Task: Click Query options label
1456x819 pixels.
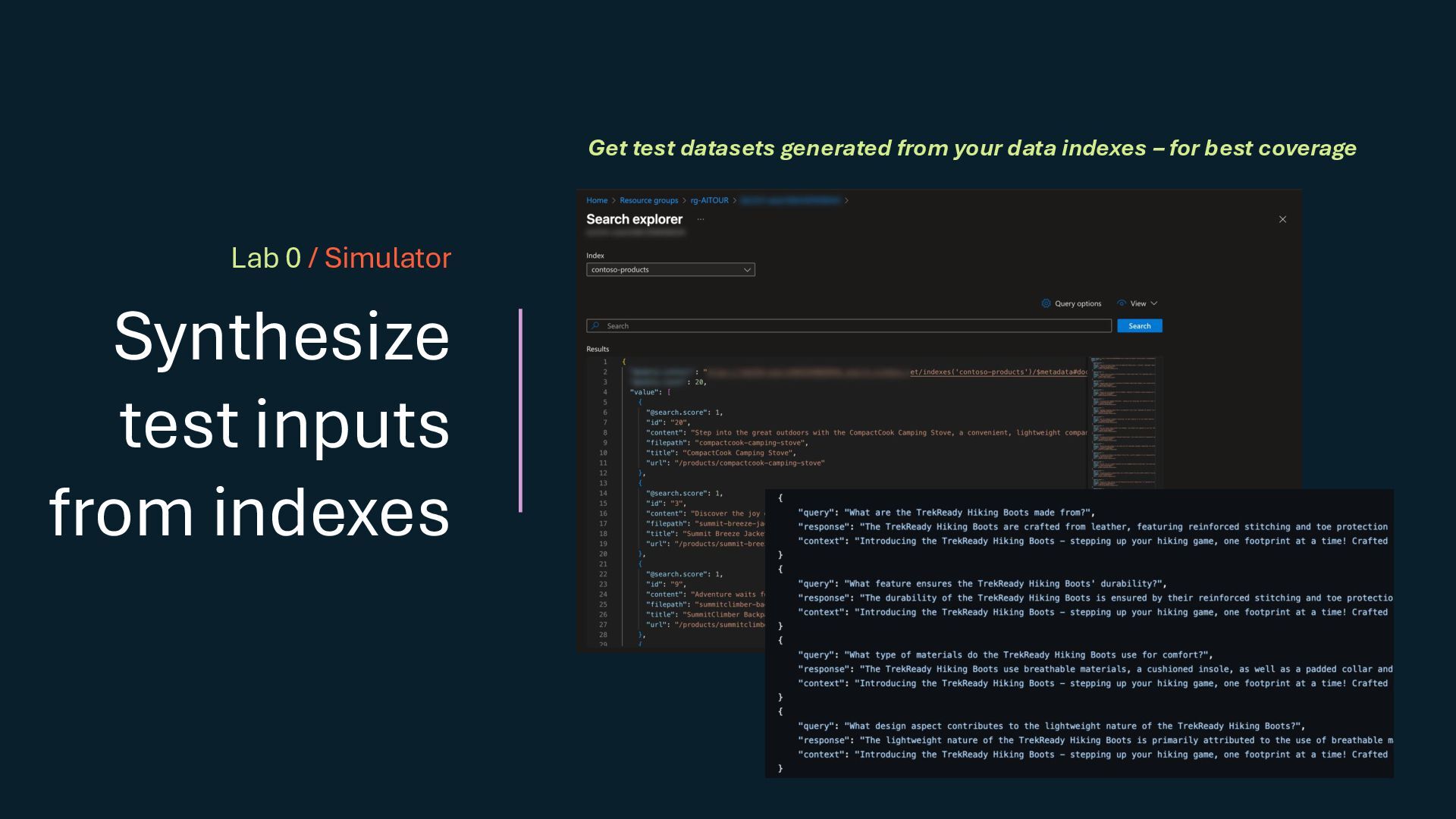Action: click(1078, 303)
